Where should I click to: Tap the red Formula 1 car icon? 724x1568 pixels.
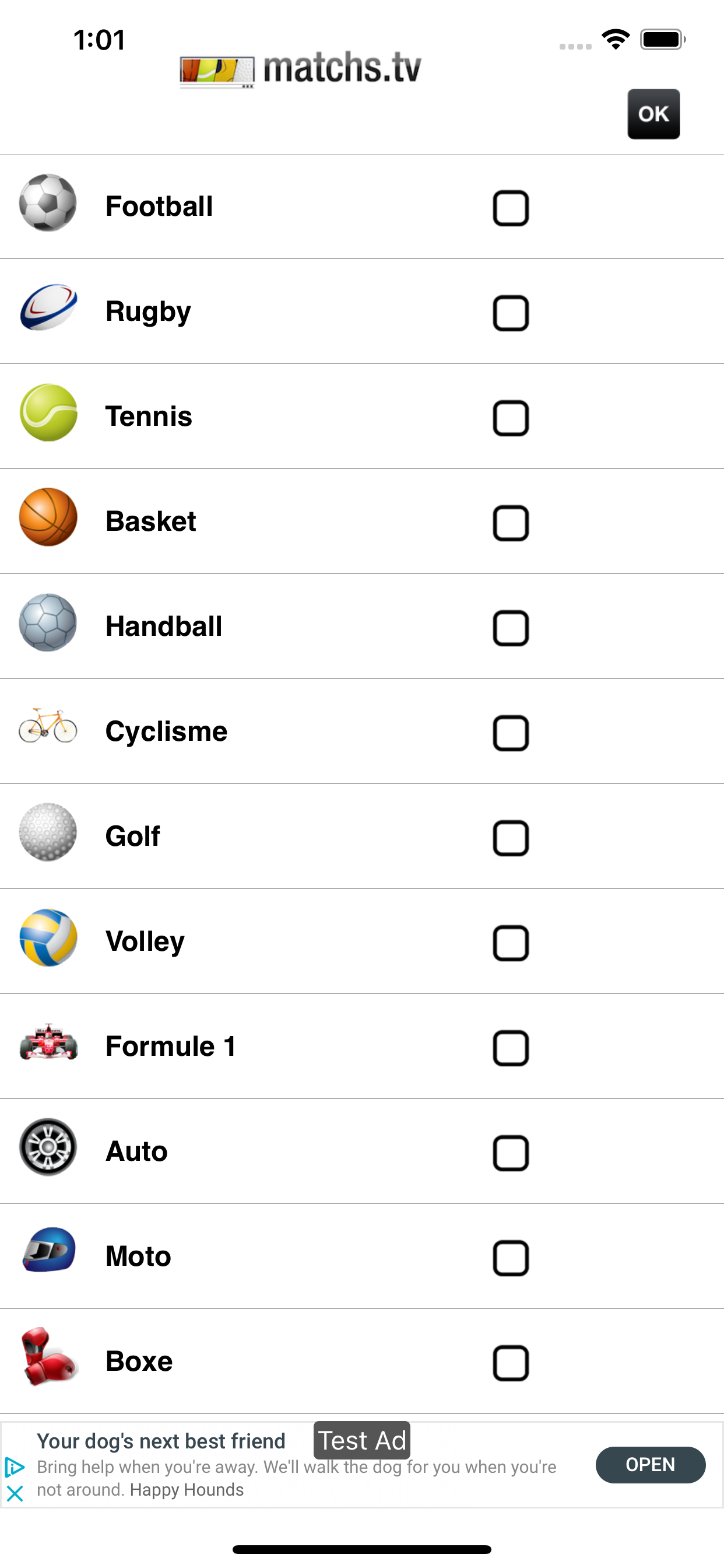tap(48, 1042)
